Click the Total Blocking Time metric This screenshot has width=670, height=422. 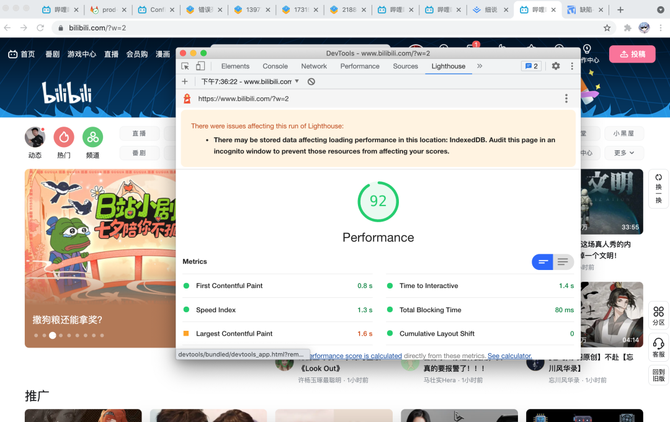tap(480, 310)
